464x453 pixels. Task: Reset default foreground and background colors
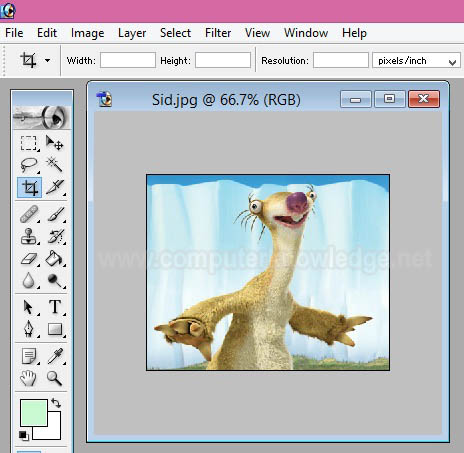pos(24,435)
